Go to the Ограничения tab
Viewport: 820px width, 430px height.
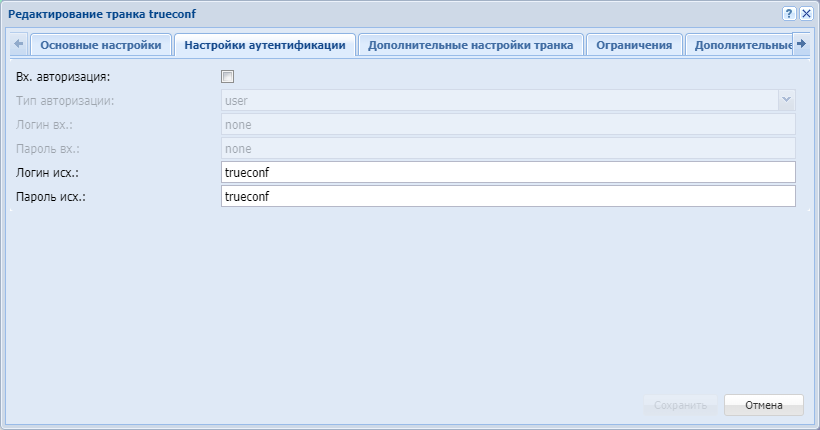pyautogui.click(x=634, y=45)
